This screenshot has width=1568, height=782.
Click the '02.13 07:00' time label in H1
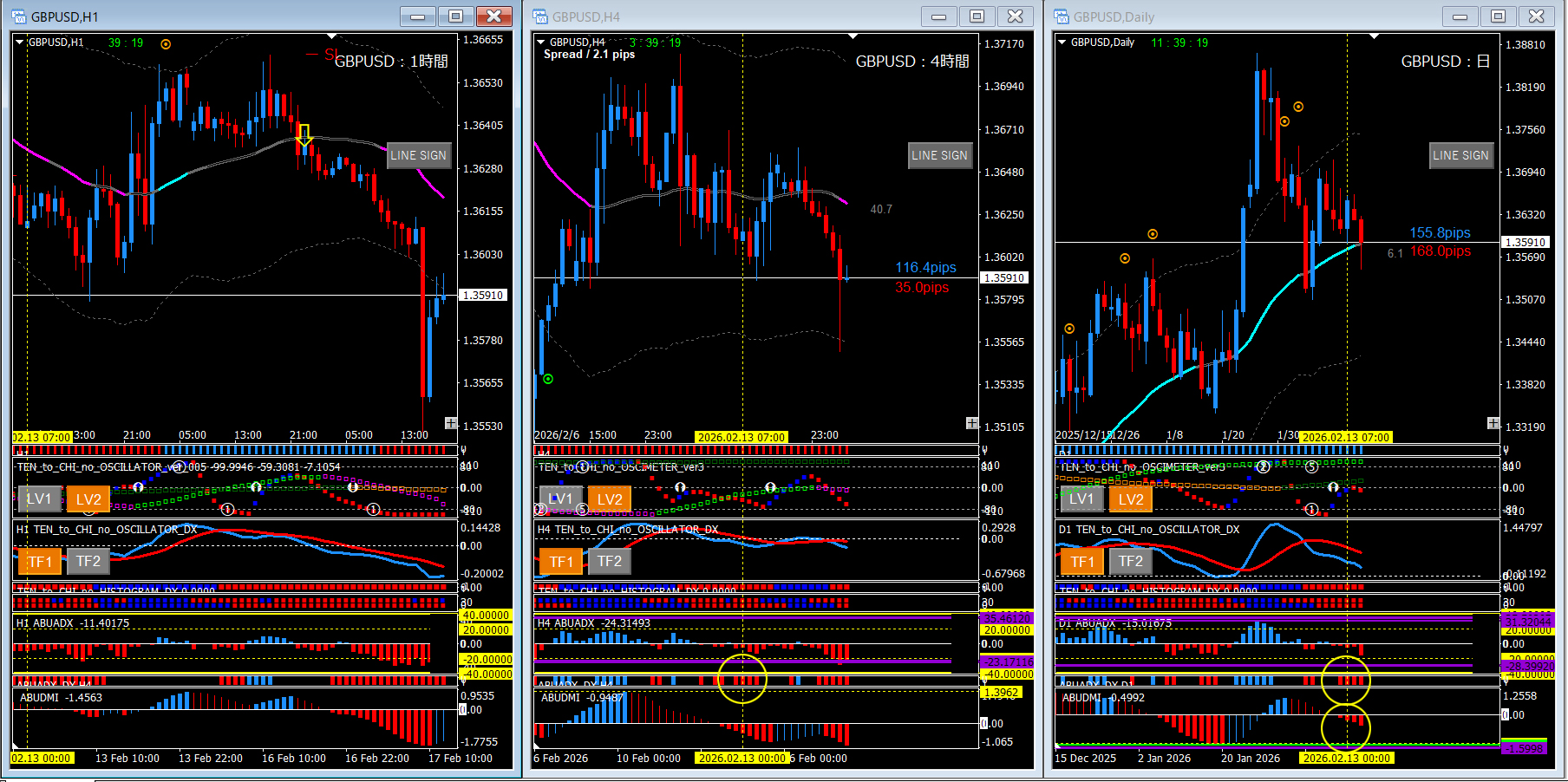pyautogui.click(x=42, y=438)
